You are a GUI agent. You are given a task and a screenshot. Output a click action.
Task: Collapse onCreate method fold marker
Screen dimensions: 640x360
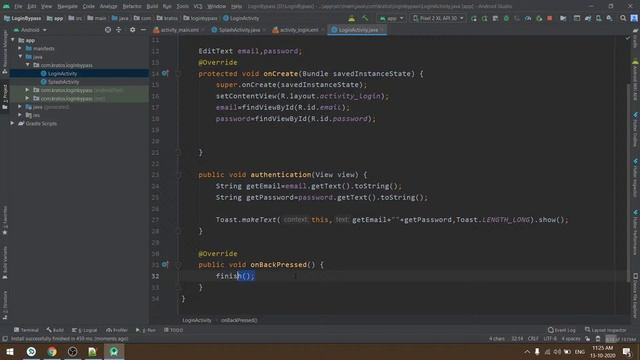tap(178, 73)
